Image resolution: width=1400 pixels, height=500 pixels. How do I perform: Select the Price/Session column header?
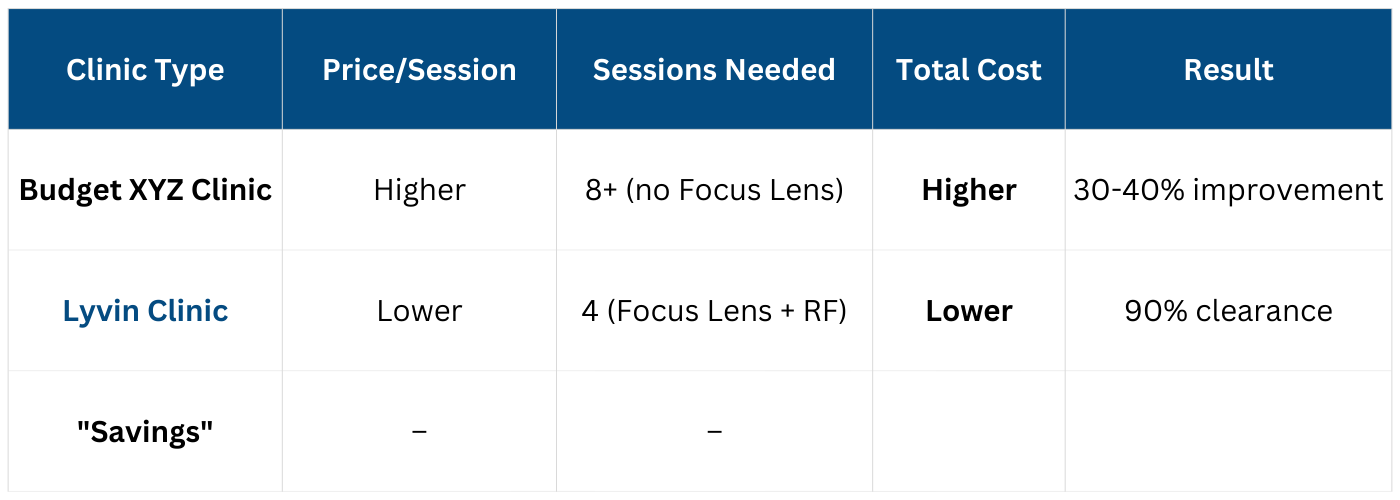pos(419,70)
